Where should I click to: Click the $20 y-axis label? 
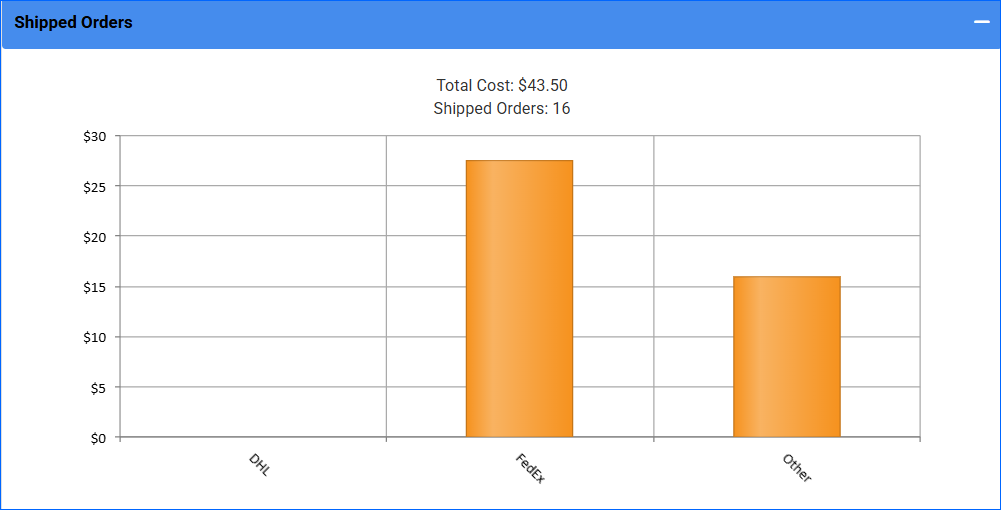[95, 236]
